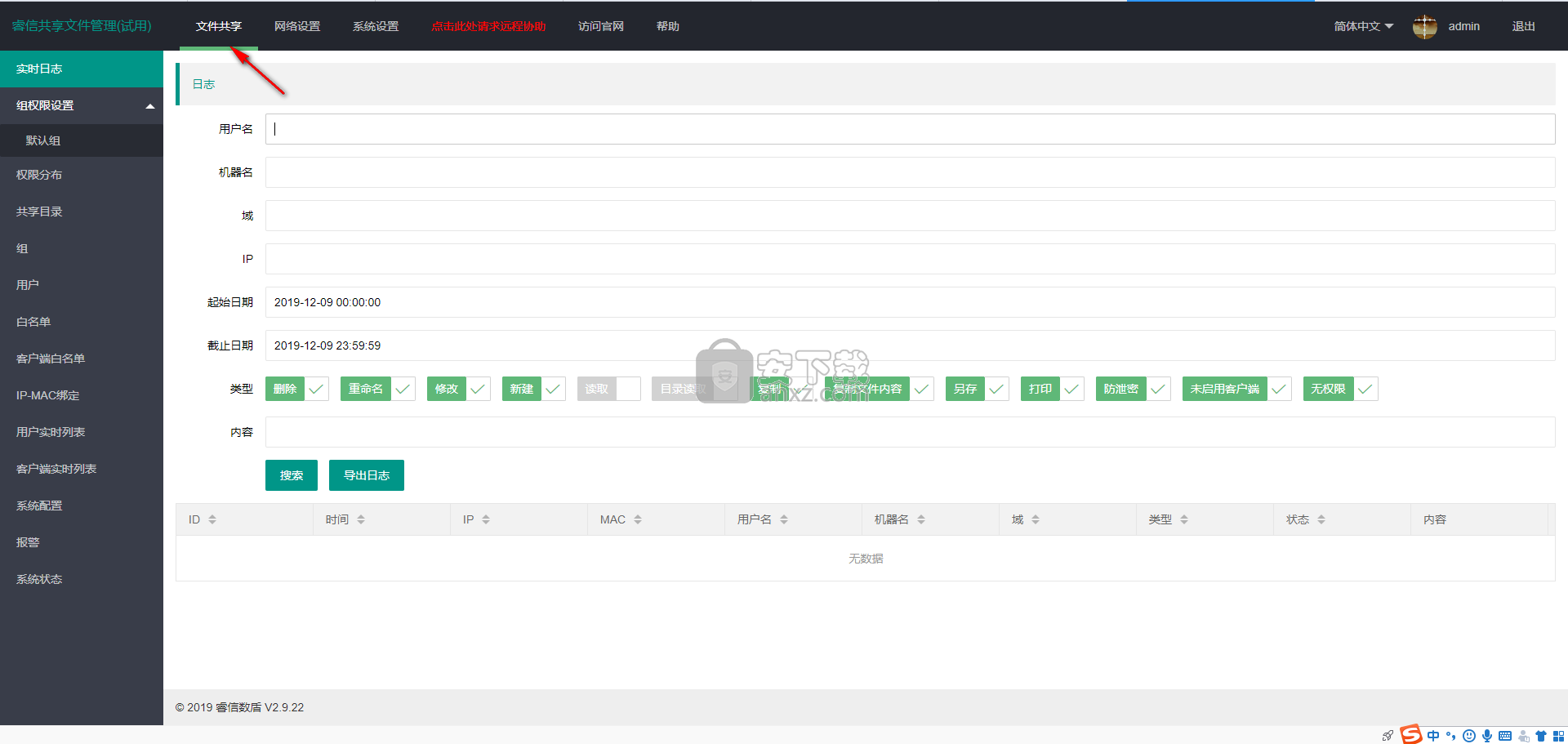Uncheck the 新建 type checkbox
This screenshot has width=1568, height=744.
tap(533, 389)
